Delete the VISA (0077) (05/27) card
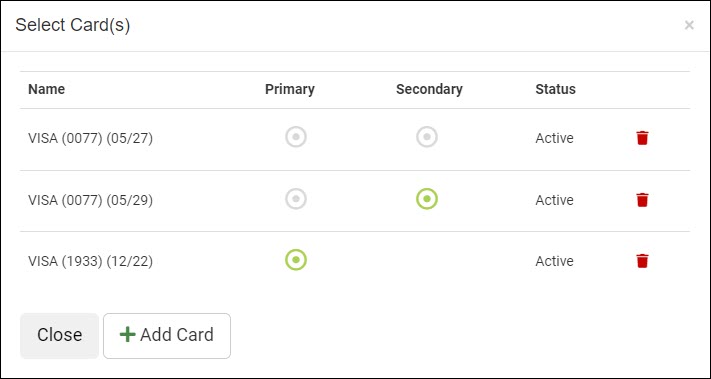The height and width of the screenshot is (379, 711). tap(642, 138)
